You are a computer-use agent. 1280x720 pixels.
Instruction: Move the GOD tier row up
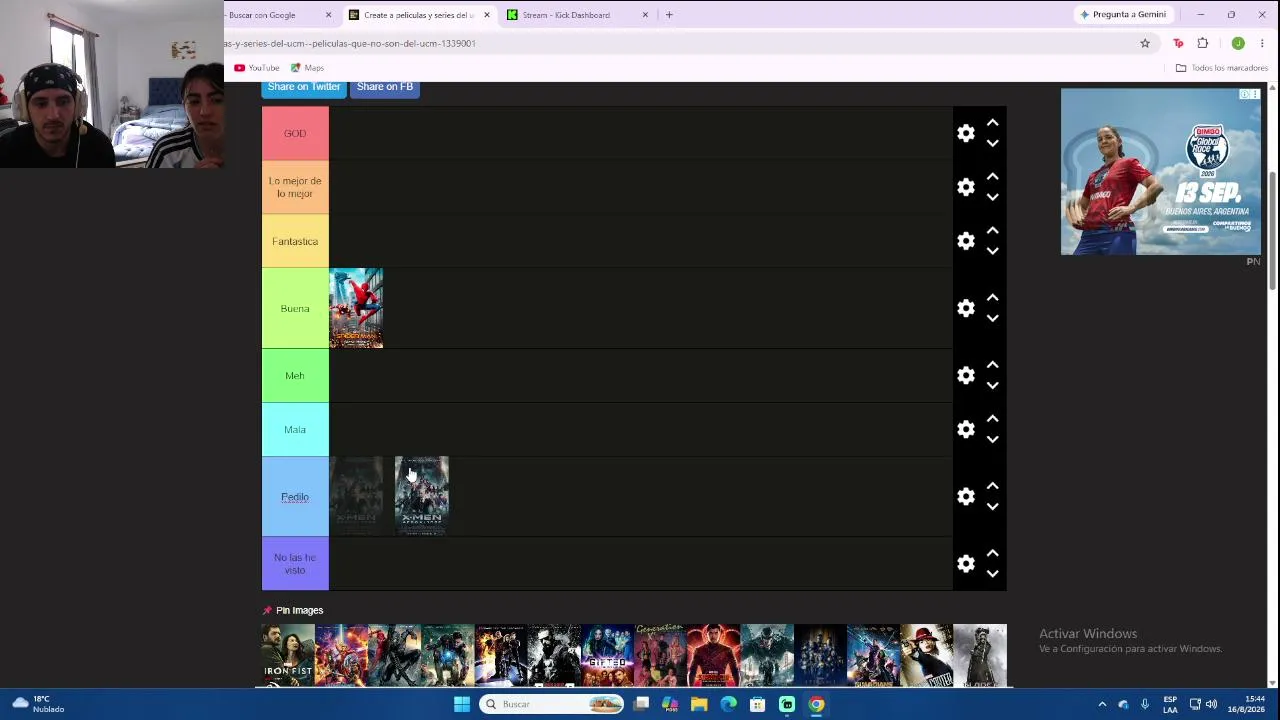pyautogui.click(x=992, y=123)
